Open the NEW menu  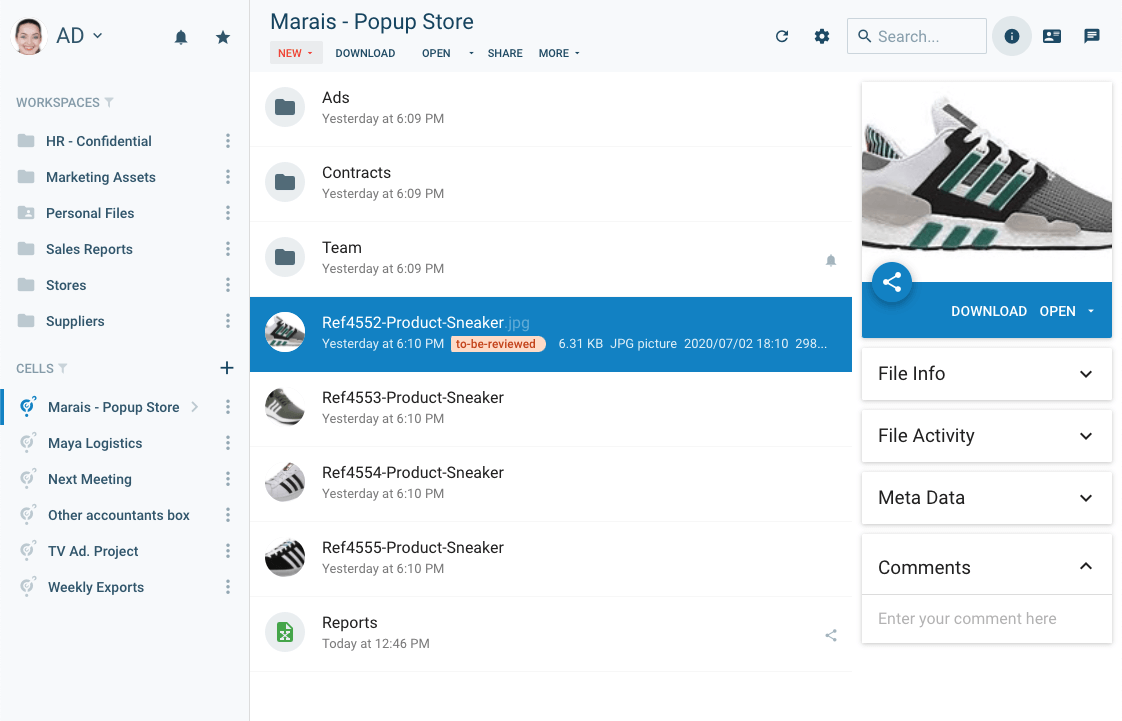[x=295, y=52]
